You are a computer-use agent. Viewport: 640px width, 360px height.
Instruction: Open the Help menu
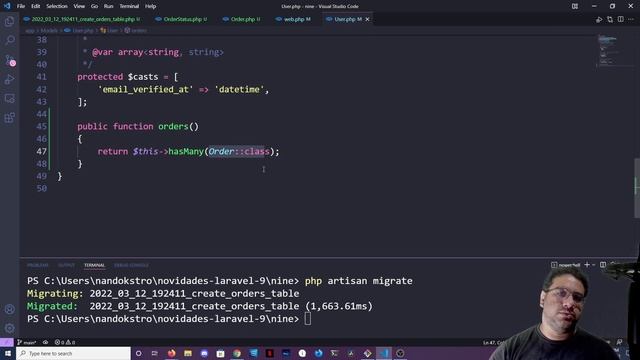tap(151, 6)
